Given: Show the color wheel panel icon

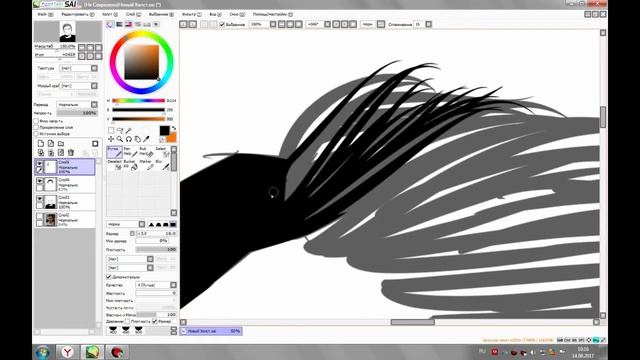Looking at the screenshot, I should pos(110,24).
